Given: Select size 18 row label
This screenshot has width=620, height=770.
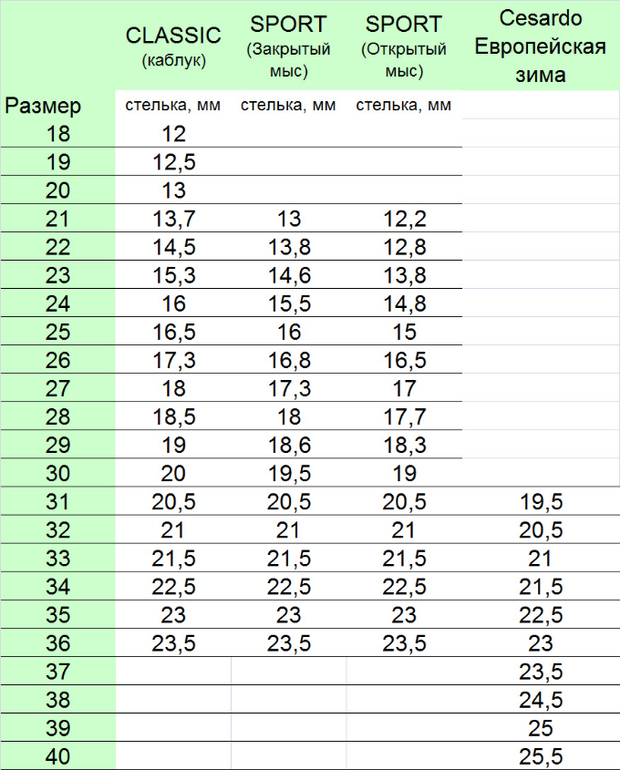Looking at the screenshot, I should (x=58, y=134).
